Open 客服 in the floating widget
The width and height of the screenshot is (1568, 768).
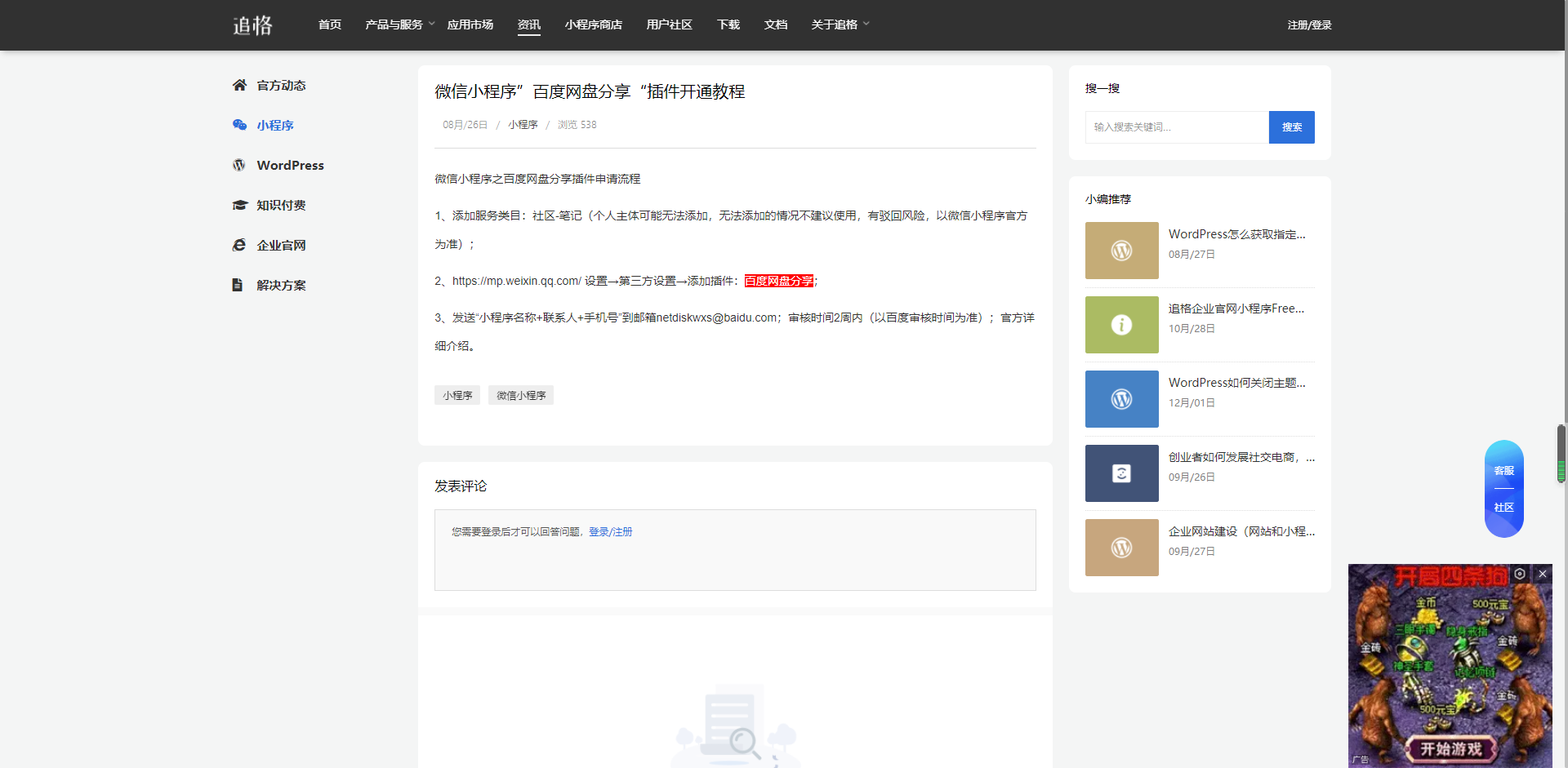coord(1504,471)
